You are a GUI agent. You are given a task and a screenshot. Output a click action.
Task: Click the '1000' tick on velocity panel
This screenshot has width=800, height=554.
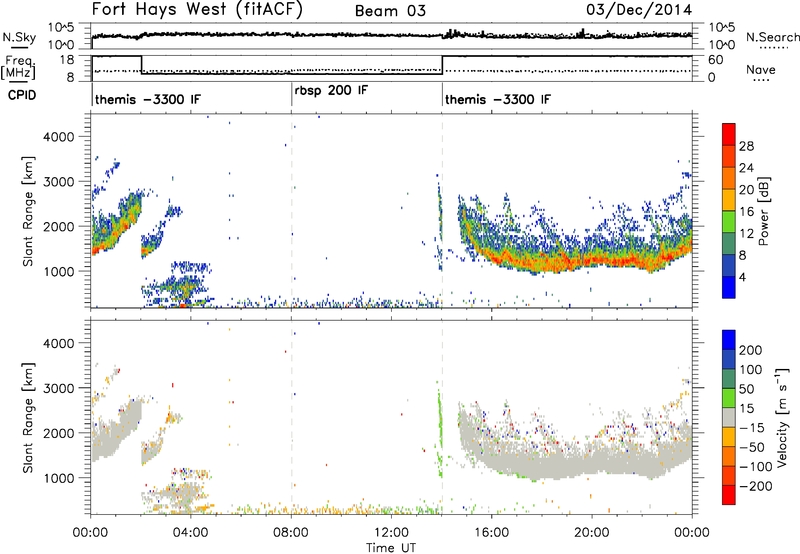click(59, 478)
